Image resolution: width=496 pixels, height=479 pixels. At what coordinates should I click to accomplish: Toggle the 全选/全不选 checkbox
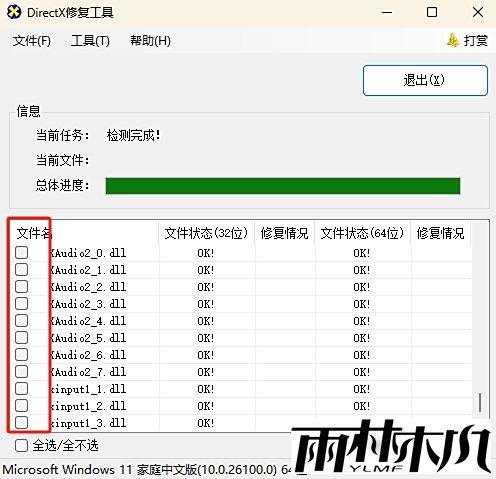click(x=21, y=445)
